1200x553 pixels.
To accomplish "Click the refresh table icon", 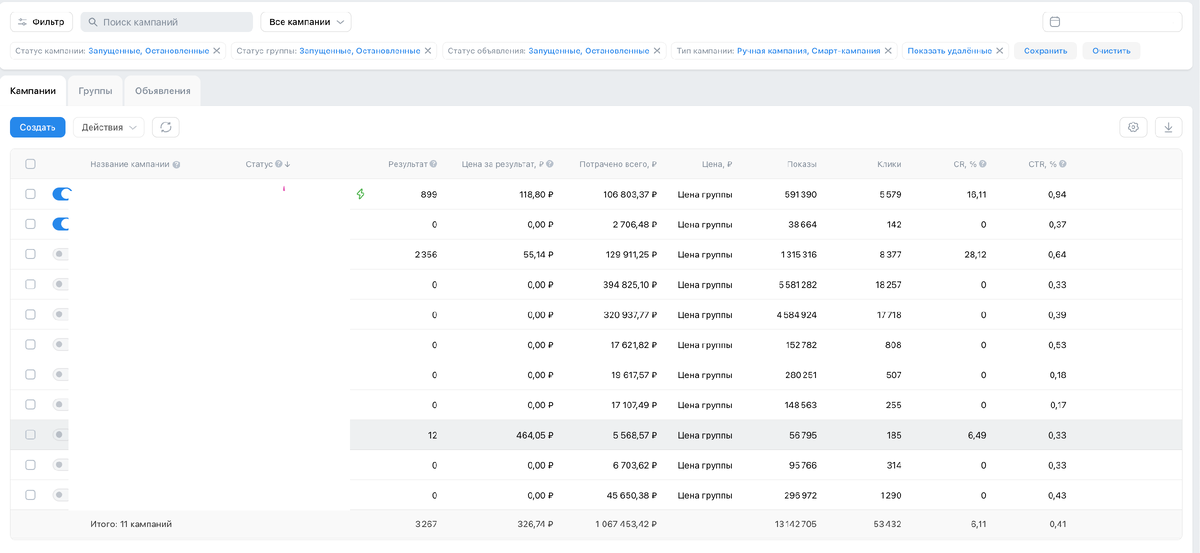I will coord(166,127).
